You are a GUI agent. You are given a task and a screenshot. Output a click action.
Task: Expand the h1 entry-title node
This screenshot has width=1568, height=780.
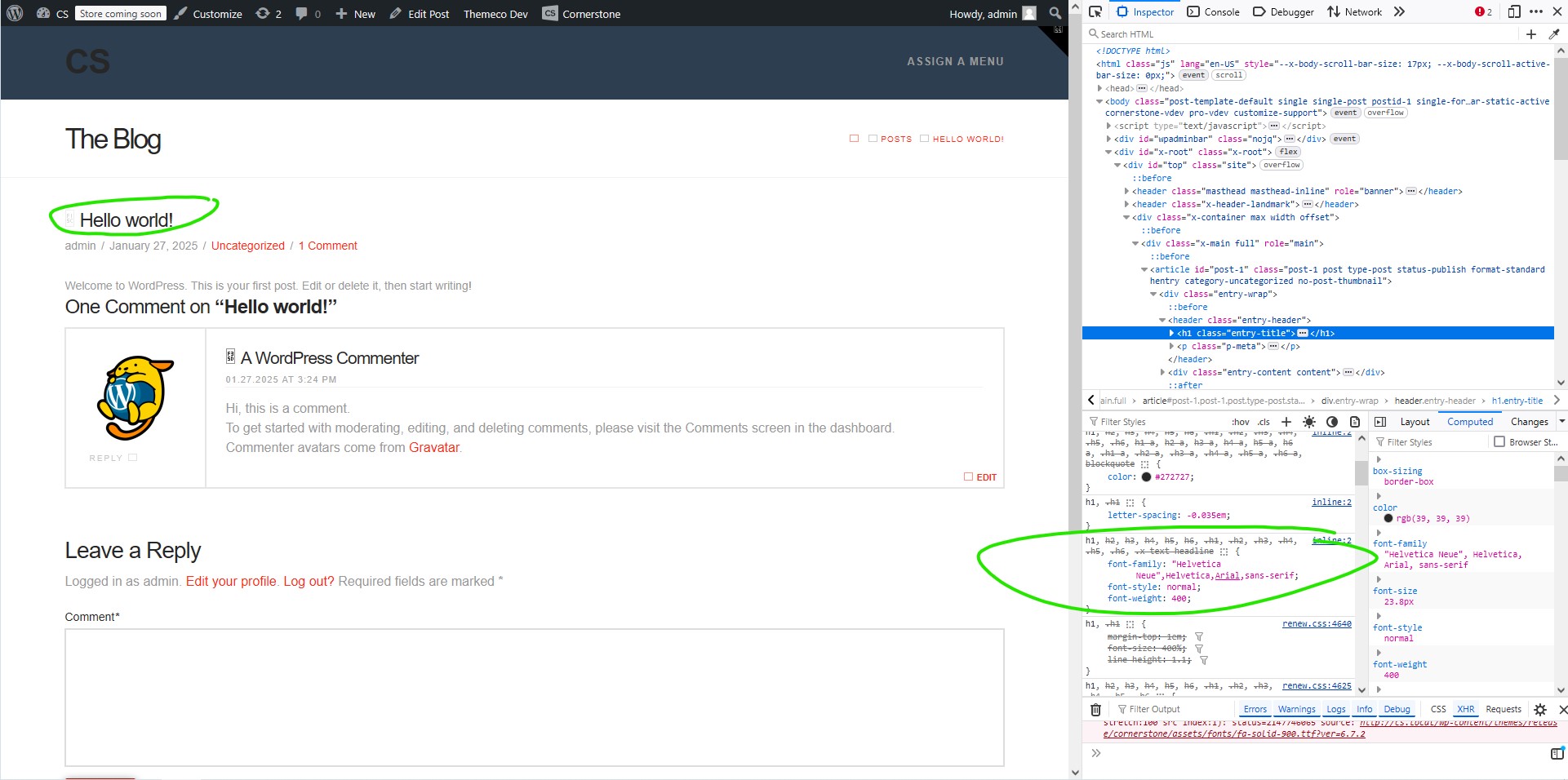(1171, 334)
